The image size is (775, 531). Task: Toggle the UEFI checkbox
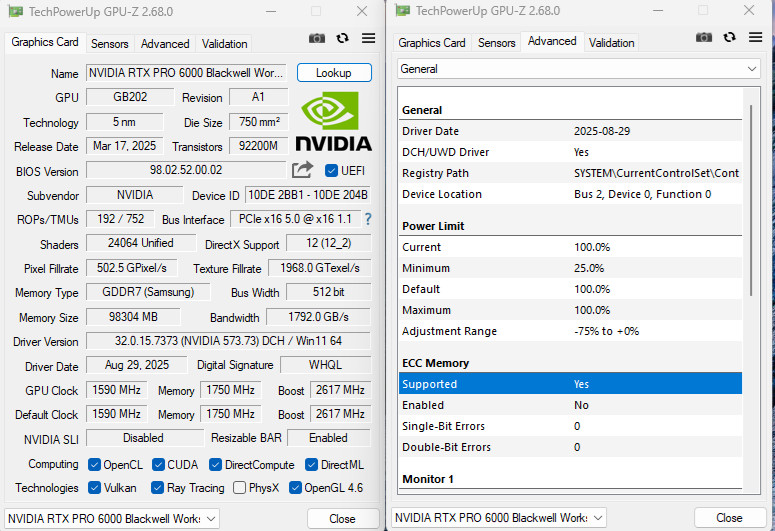(x=332, y=171)
